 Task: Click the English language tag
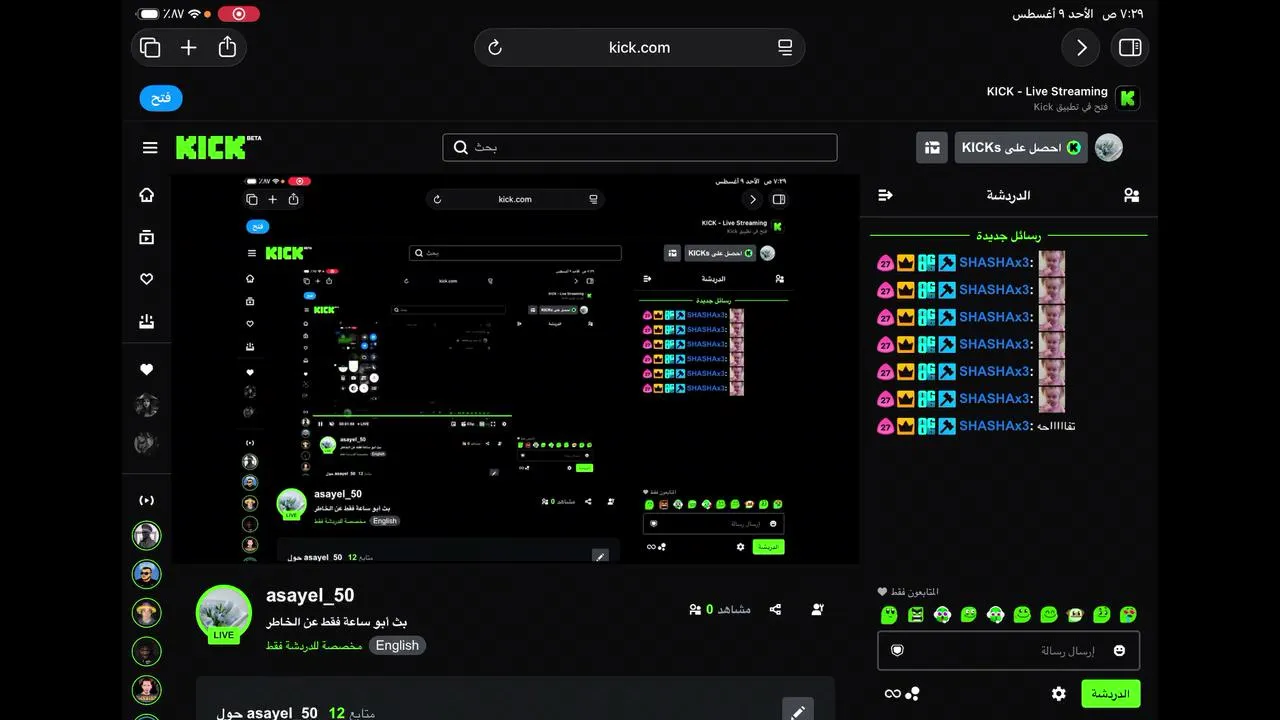pos(397,645)
